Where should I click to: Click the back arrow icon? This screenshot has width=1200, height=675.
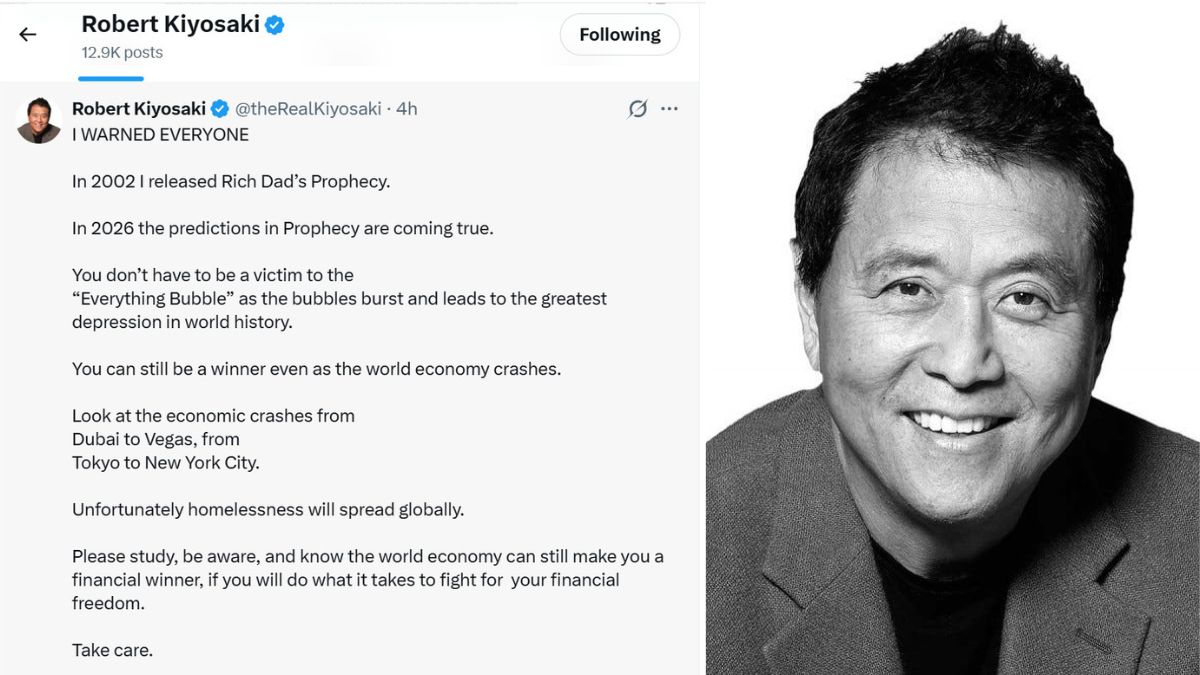[27, 34]
